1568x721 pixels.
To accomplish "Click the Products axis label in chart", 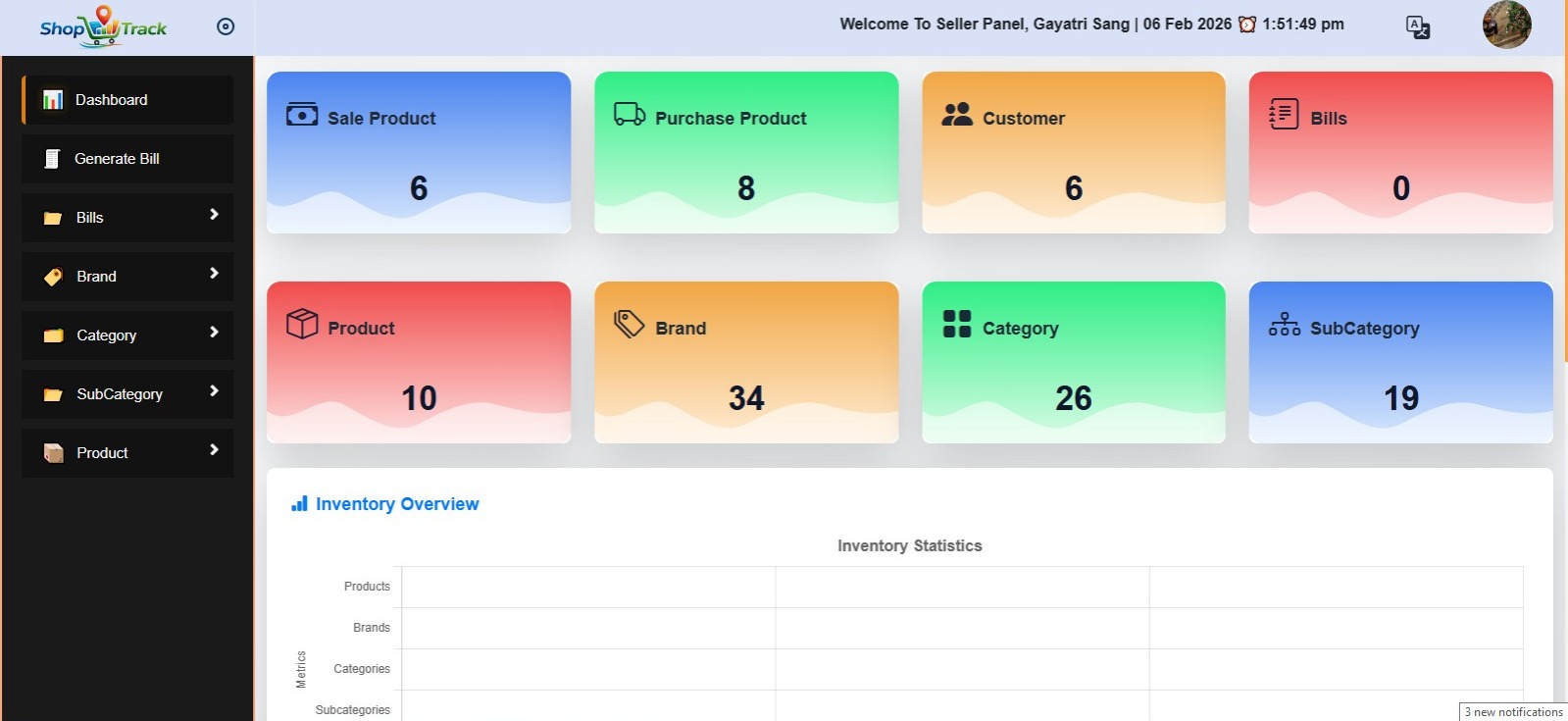I will pos(367,587).
